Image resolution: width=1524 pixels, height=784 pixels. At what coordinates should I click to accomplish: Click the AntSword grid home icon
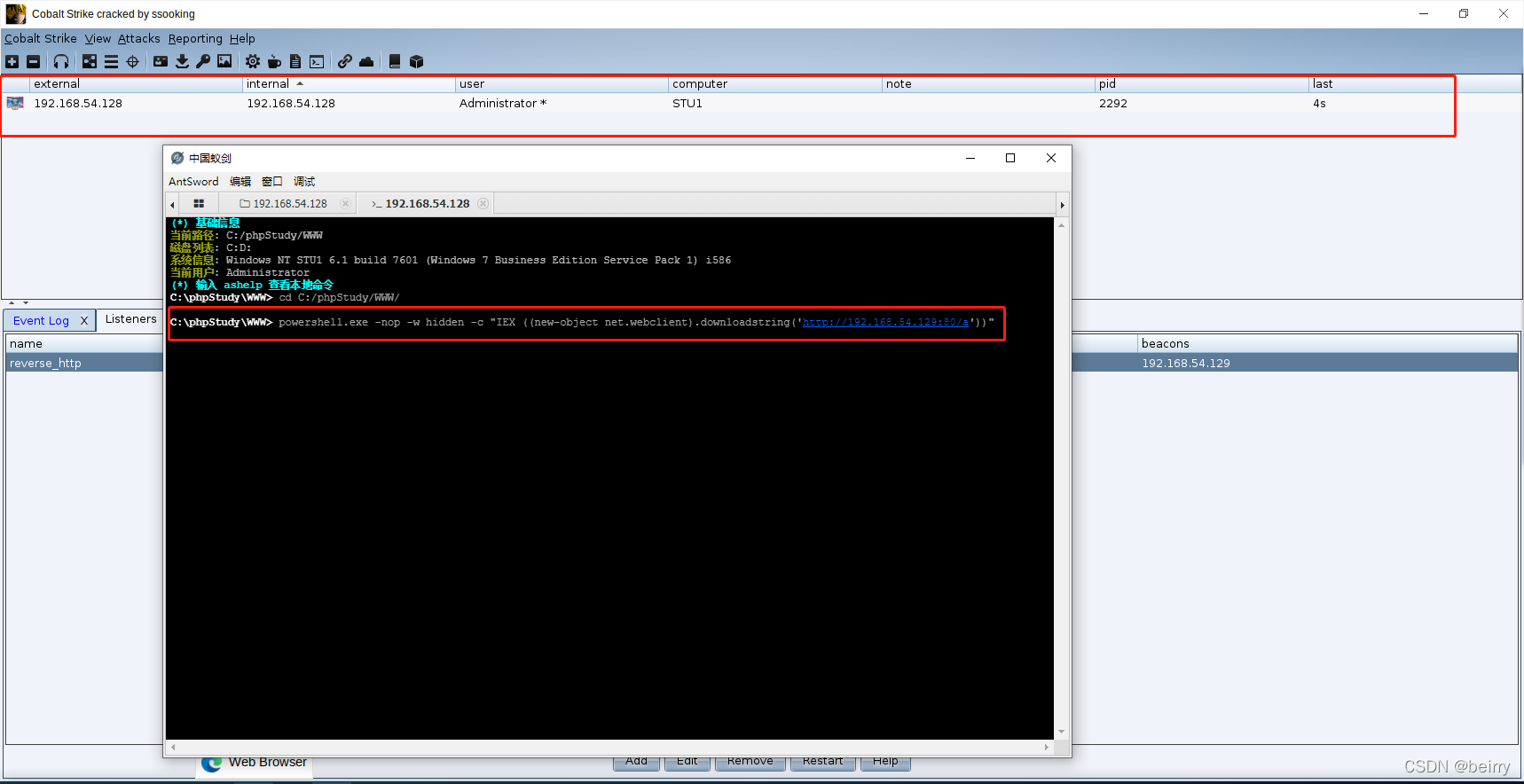pyautogui.click(x=199, y=204)
